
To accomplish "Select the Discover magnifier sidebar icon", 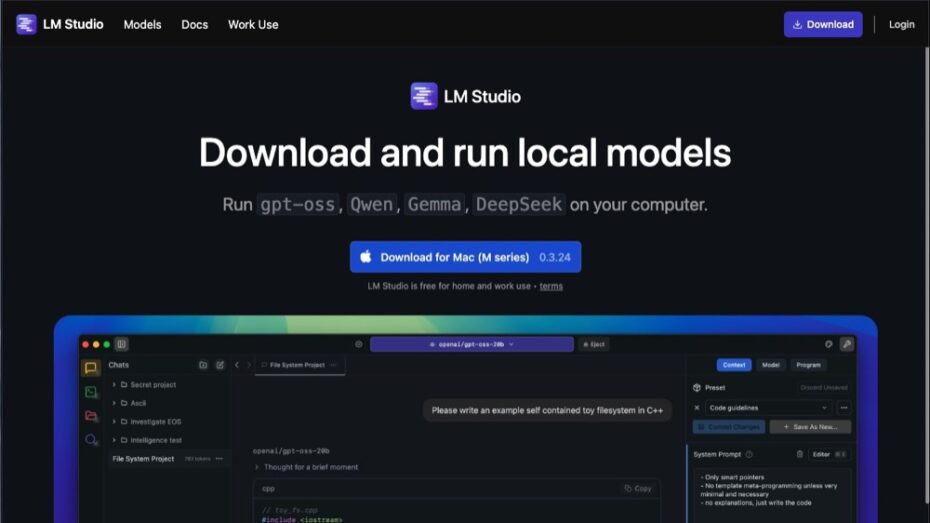I will click(91, 439).
